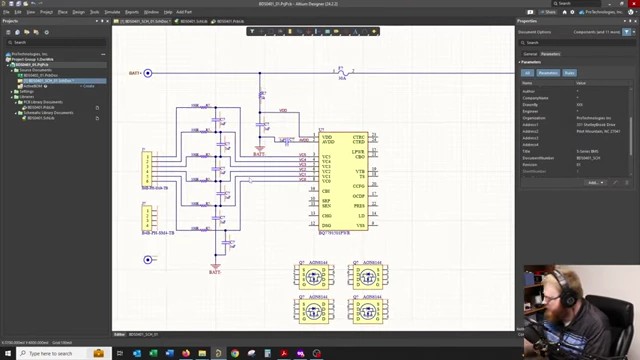This screenshot has height=360, width=640.
Task: Click the save icon in the title bar
Action: tap(11, 4)
